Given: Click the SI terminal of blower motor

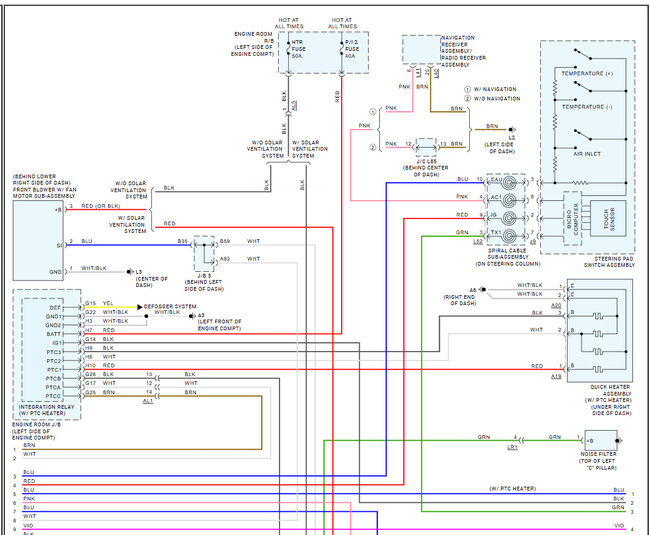Looking at the screenshot, I should pos(59,245).
